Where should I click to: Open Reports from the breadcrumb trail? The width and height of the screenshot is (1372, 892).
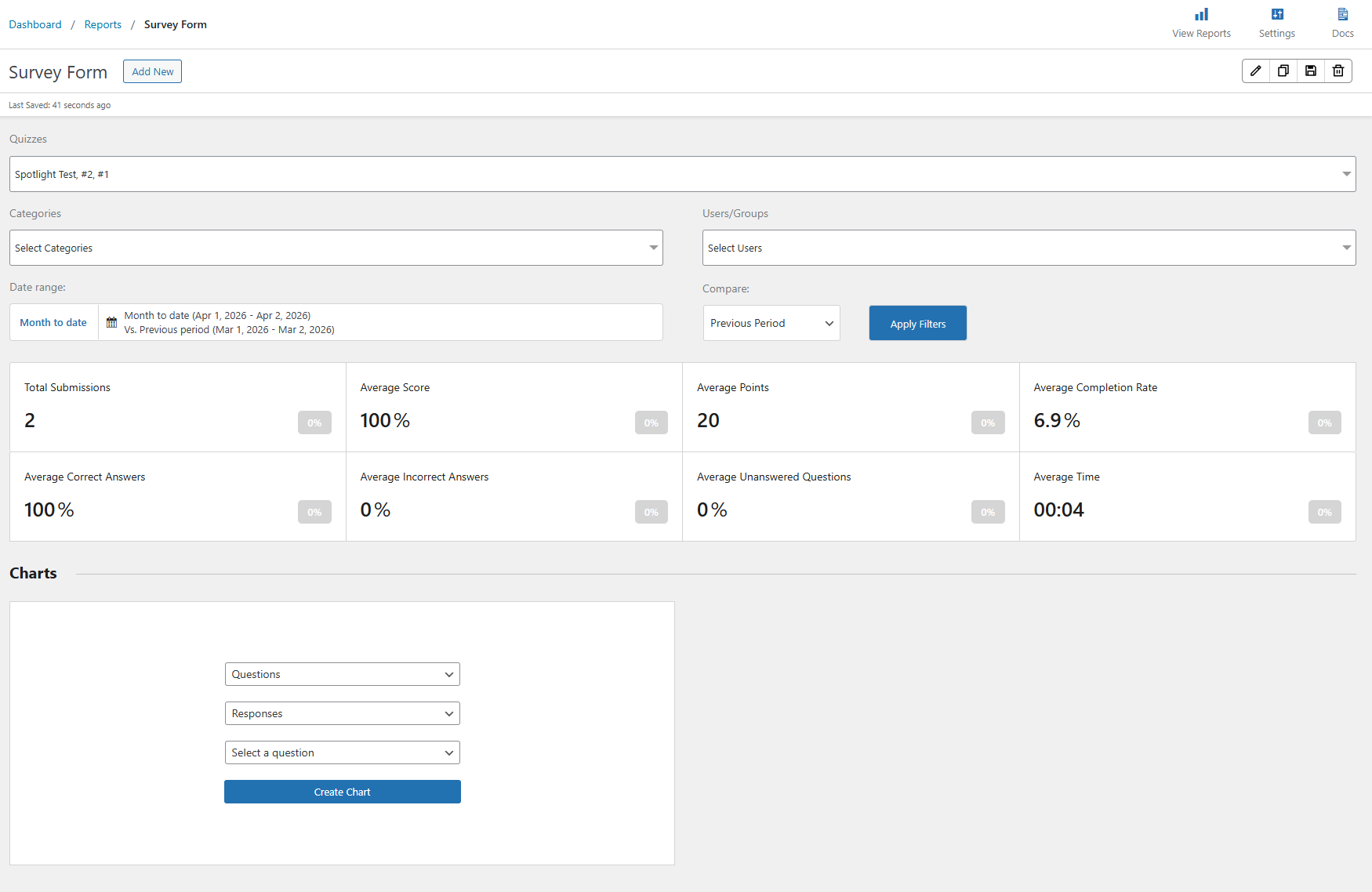tap(103, 24)
